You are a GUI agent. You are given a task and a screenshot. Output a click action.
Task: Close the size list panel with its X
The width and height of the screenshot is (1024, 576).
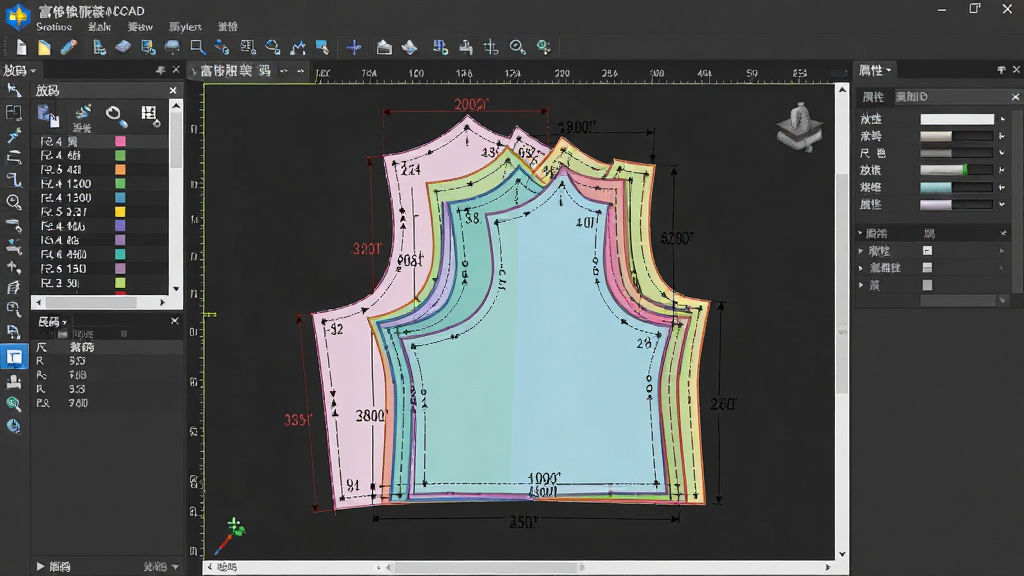pyautogui.click(x=173, y=91)
